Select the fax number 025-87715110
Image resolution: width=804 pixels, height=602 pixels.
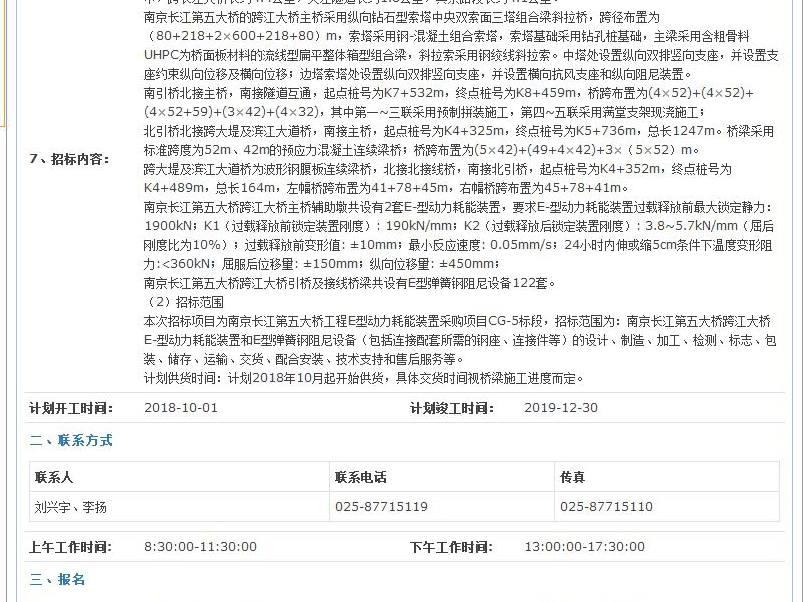pyautogui.click(x=606, y=507)
